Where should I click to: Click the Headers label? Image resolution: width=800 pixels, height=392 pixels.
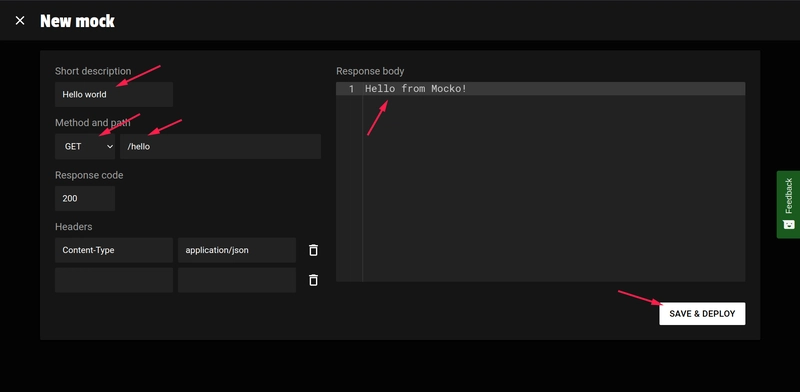(x=73, y=227)
